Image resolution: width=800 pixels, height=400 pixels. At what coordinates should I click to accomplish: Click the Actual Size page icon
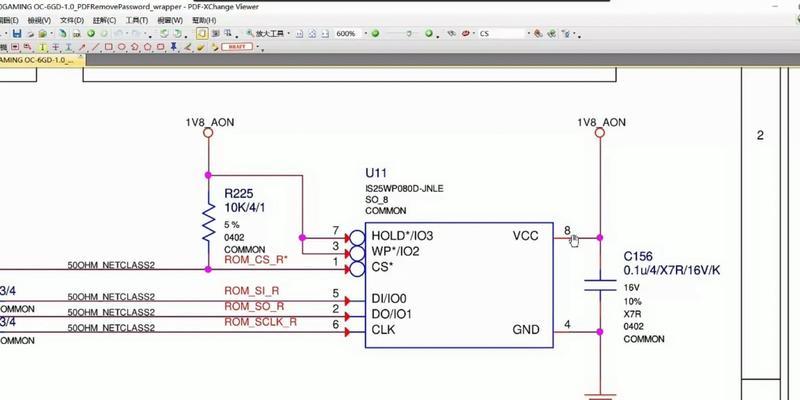pyautogui.click(x=299, y=34)
